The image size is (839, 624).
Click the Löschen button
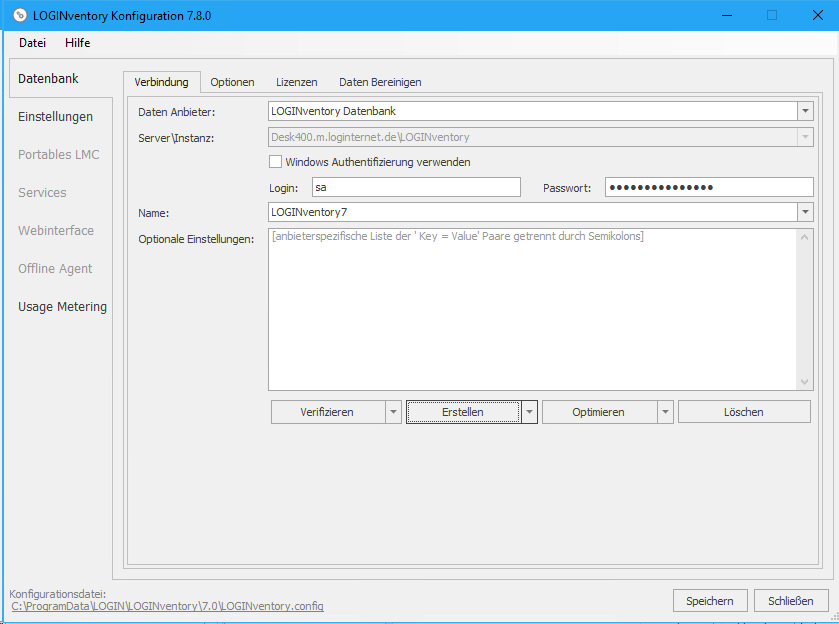coord(744,412)
